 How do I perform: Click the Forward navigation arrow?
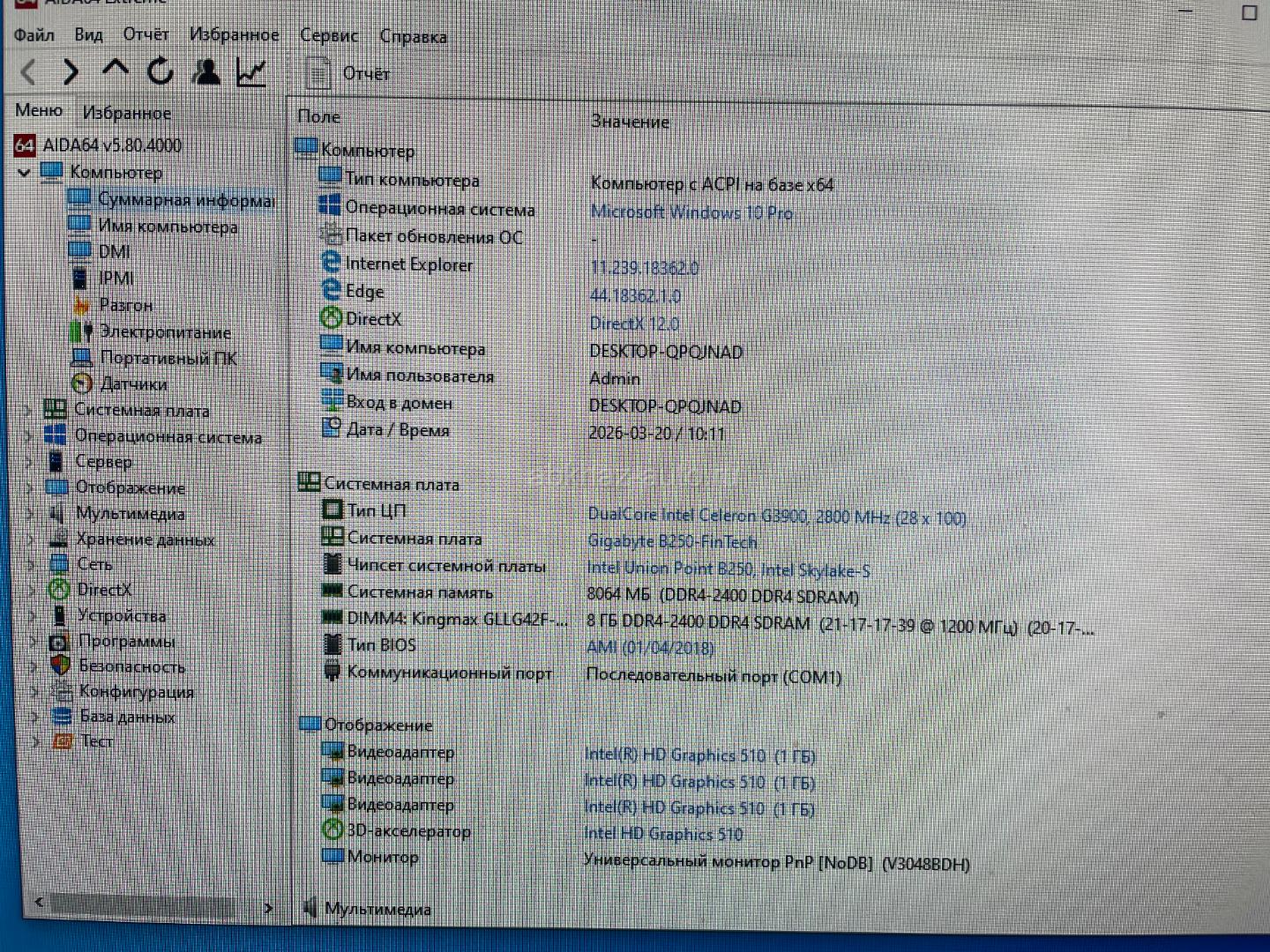click(x=71, y=71)
